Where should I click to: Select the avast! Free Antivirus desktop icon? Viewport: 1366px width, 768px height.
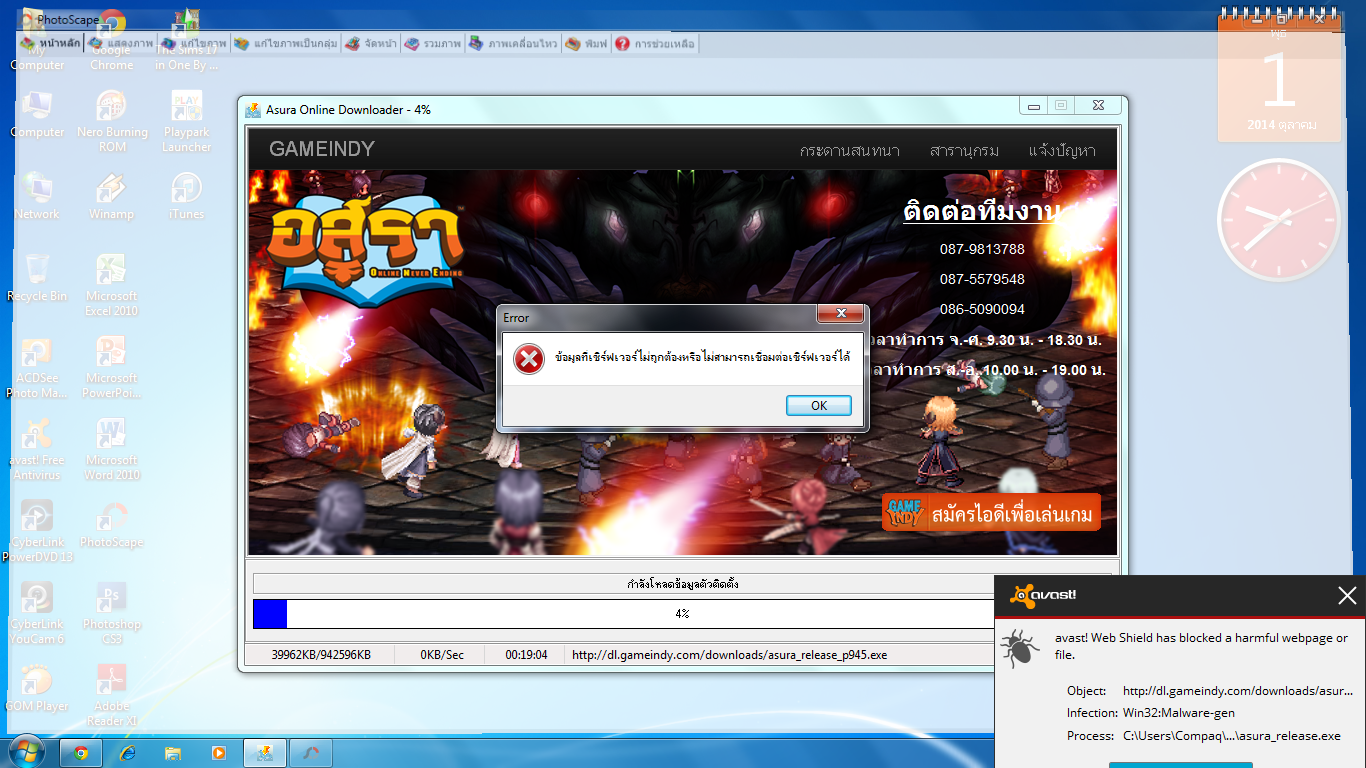pos(38,449)
